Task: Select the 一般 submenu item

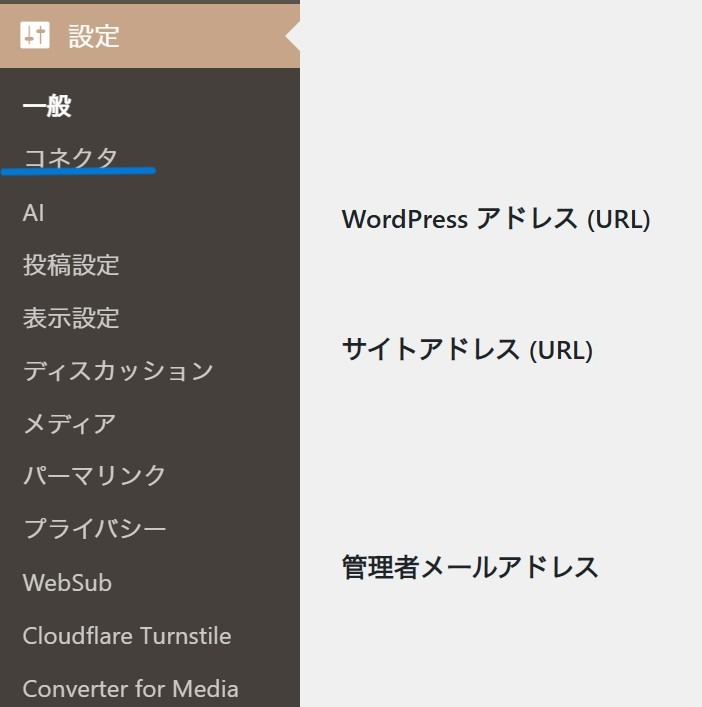Action: click(x=47, y=106)
